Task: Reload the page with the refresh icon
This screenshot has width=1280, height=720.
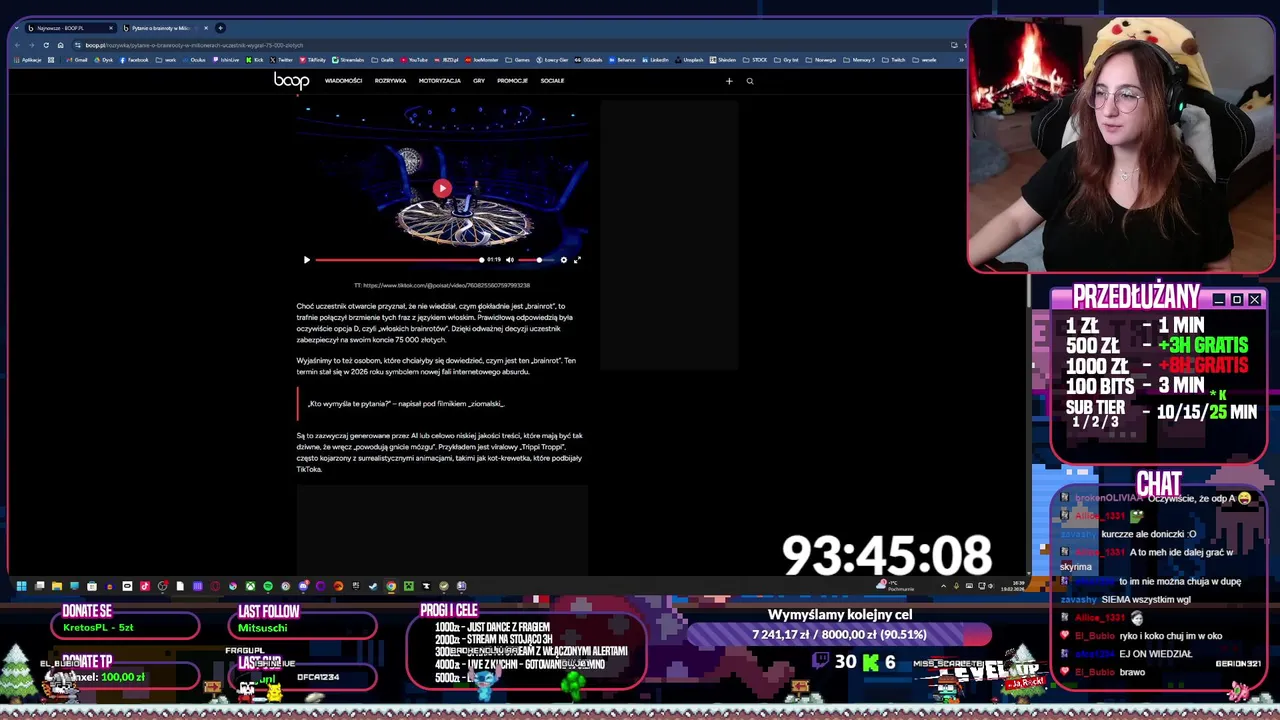Action: click(46, 45)
